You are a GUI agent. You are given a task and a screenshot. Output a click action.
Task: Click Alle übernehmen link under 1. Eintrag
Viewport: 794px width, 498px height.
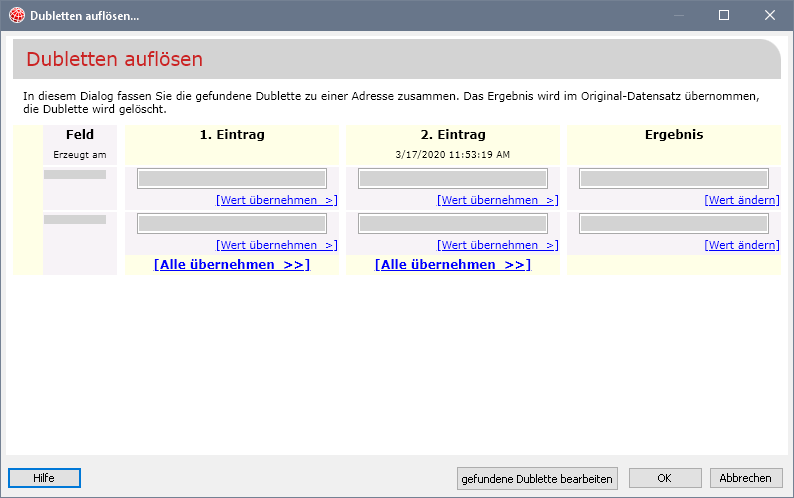pos(232,264)
